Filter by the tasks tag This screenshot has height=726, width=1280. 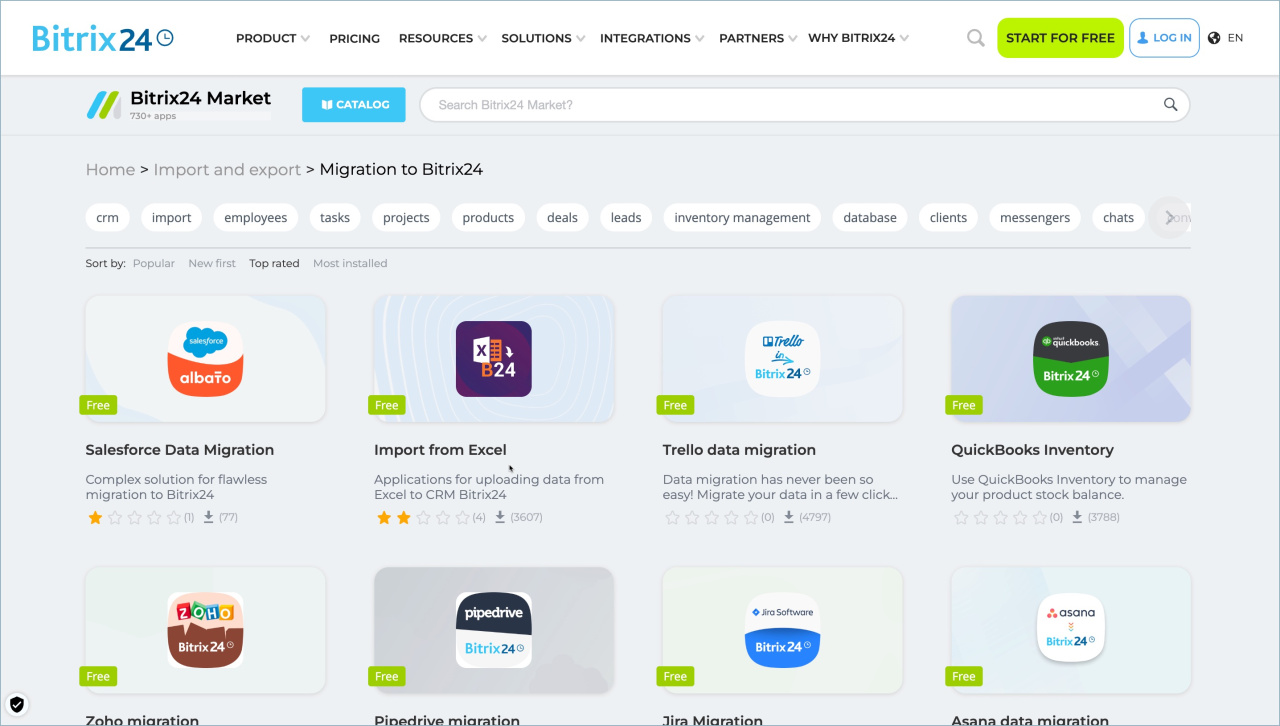point(335,218)
